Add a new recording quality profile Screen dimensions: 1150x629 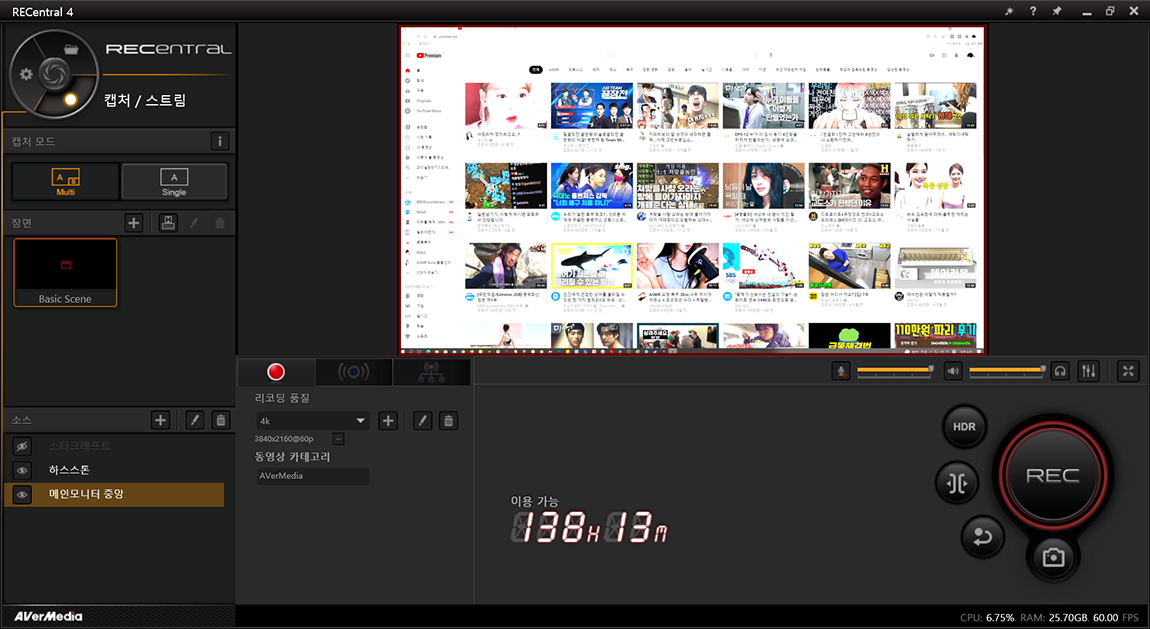point(388,421)
